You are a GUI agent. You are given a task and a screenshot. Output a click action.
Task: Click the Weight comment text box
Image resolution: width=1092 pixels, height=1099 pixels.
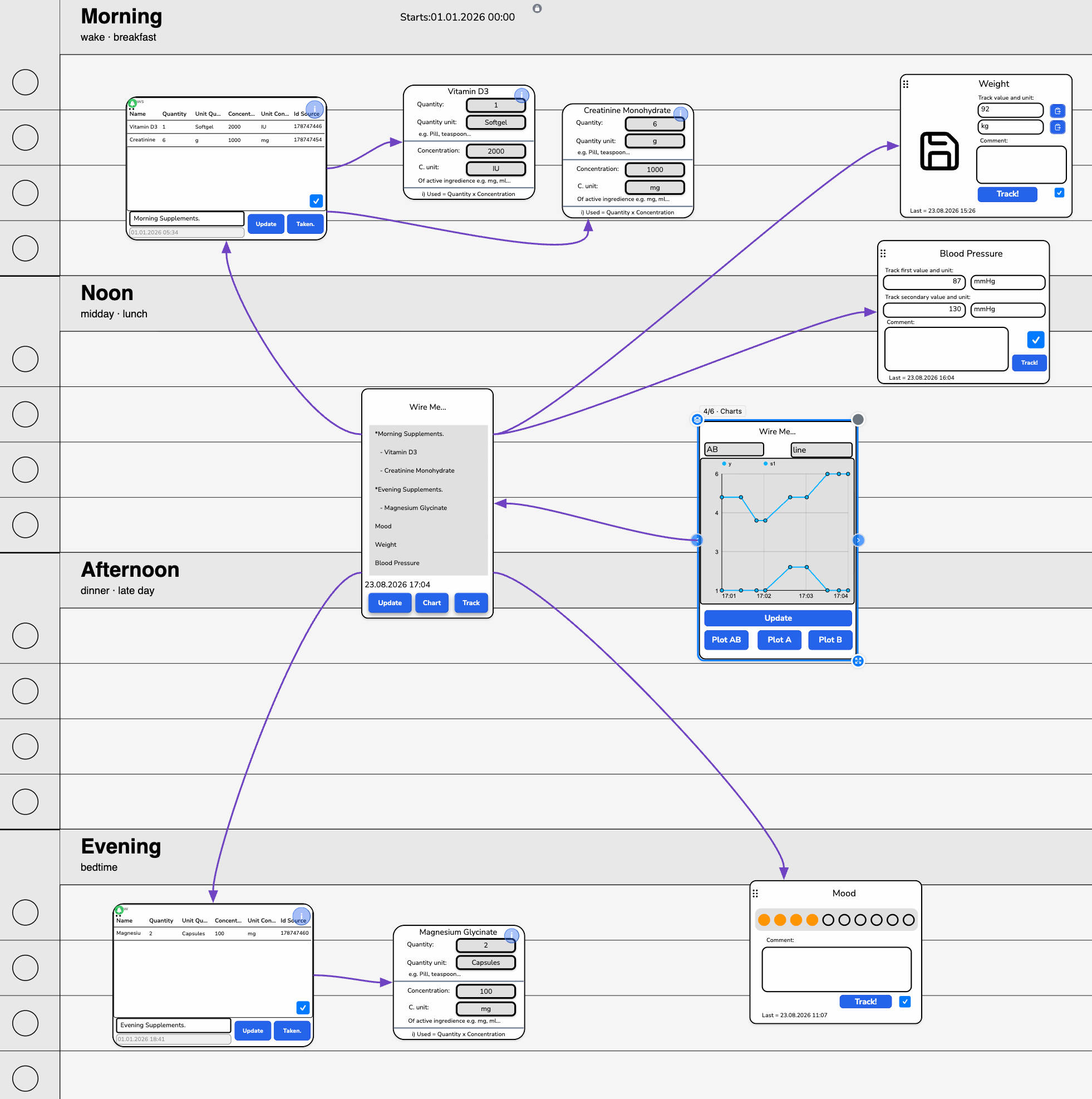(x=1021, y=165)
